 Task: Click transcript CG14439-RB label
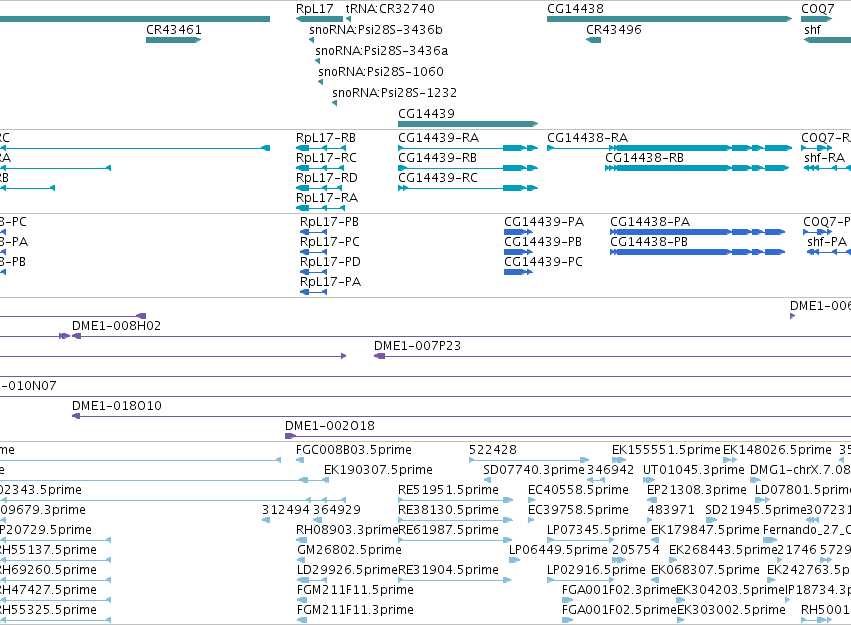437,158
